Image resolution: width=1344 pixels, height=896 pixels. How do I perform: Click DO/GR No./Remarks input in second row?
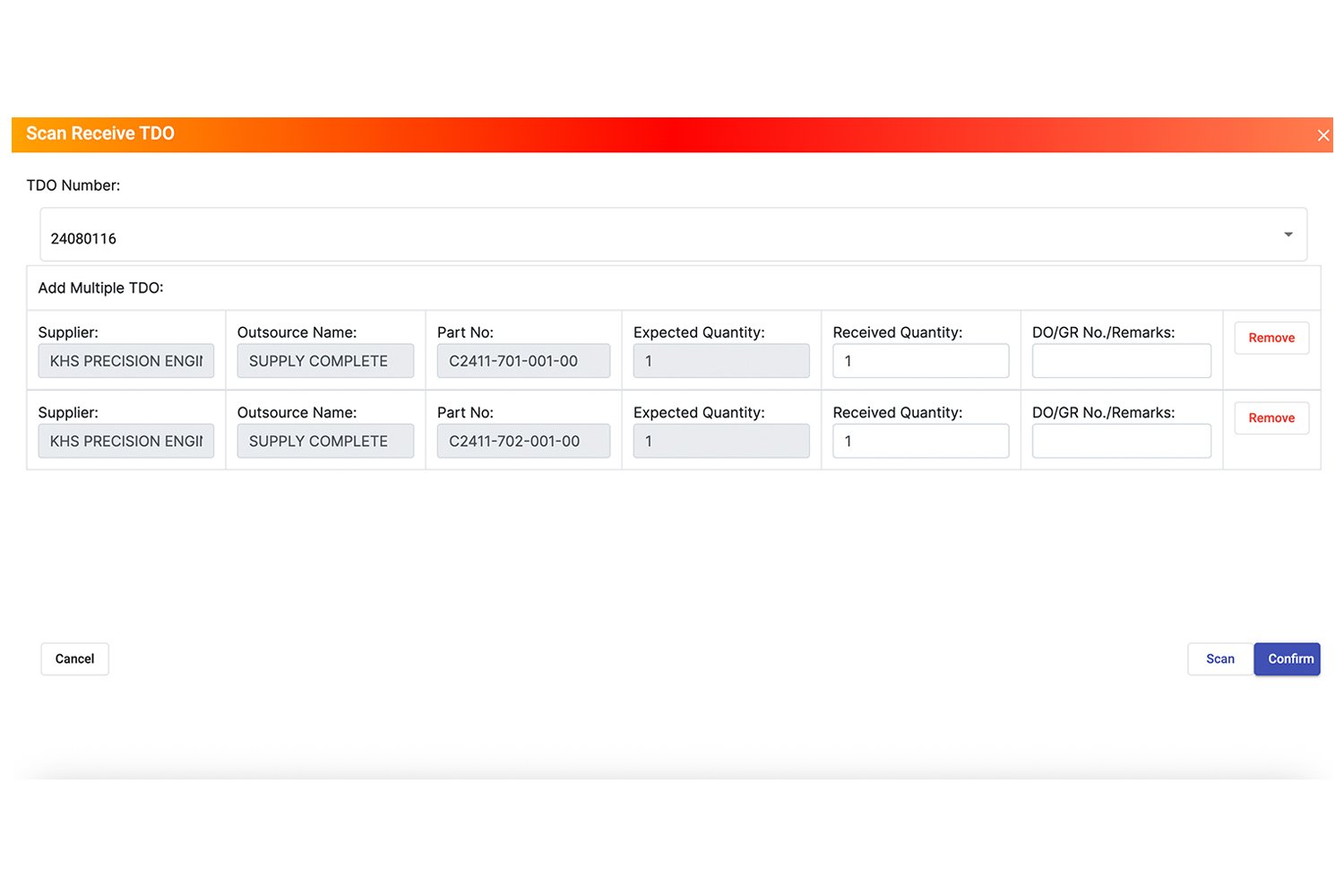[1121, 441]
